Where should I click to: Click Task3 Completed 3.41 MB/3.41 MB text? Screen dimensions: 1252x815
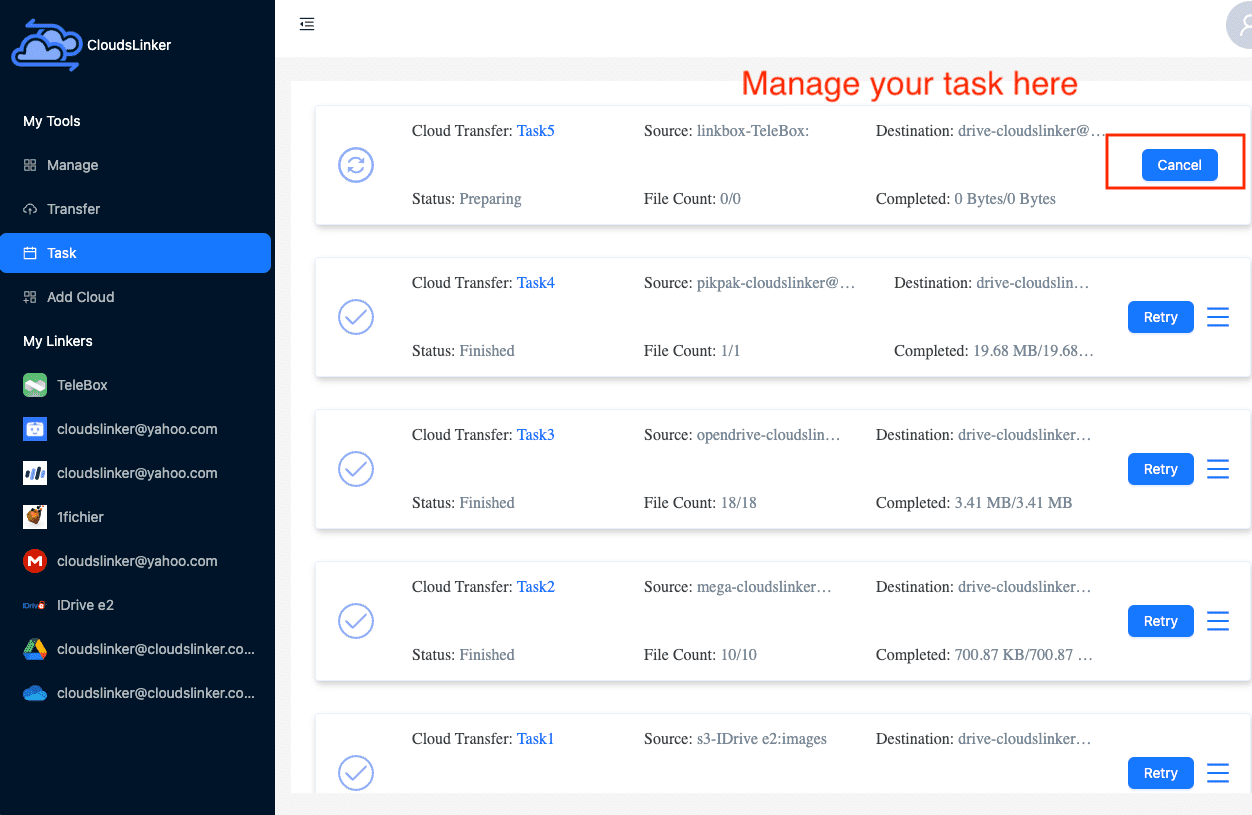(x=1013, y=503)
